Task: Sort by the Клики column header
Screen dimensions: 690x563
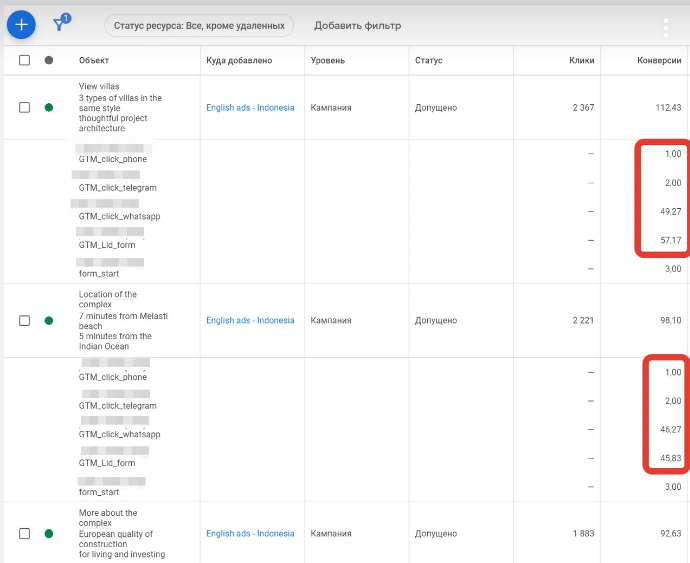Action: click(581, 60)
